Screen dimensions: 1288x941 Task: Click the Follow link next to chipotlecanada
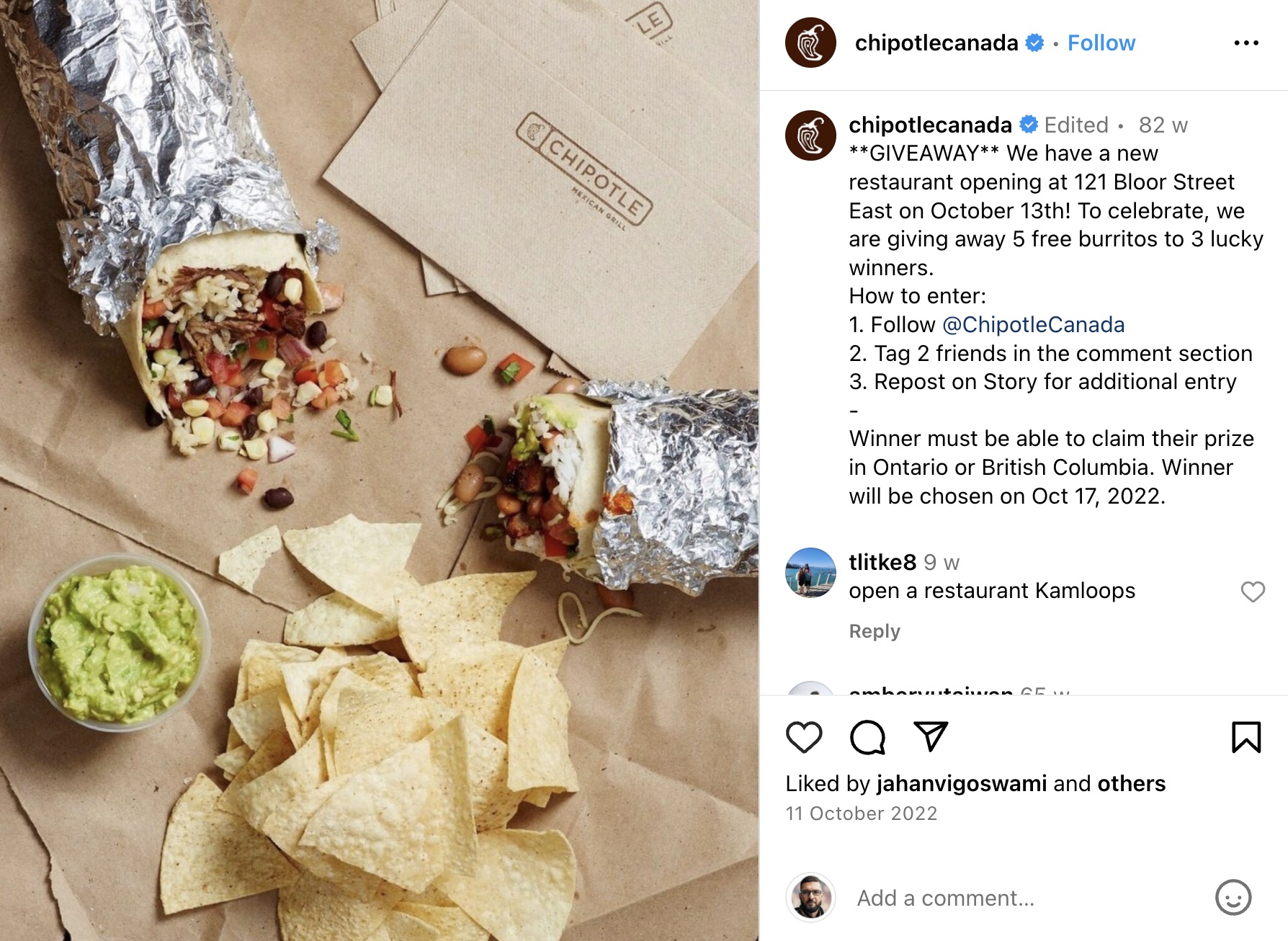1101,43
